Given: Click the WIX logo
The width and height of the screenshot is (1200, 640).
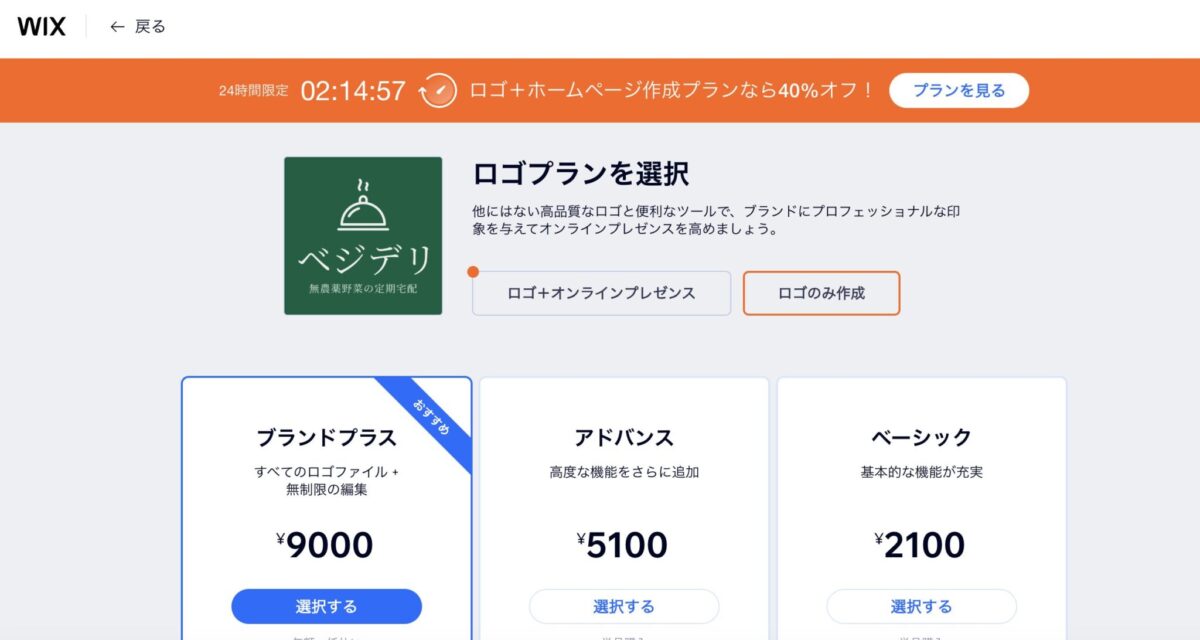Looking at the screenshot, I should (41, 27).
